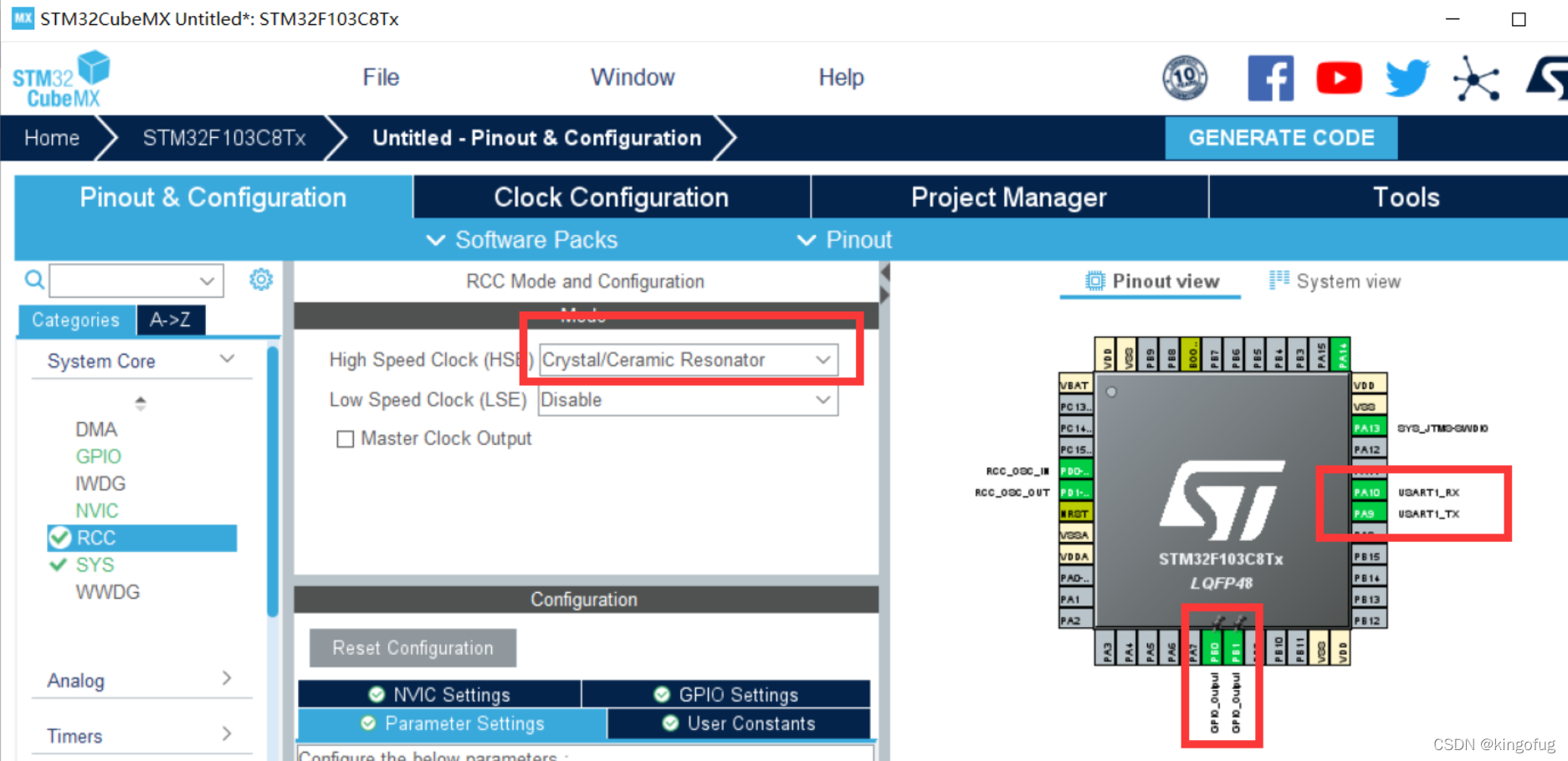The height and width of the screenshot is (761, 1568).
Task: Collapse the mode panel with the left arrow
Action: pyautogui.click(x=885, y=273)
